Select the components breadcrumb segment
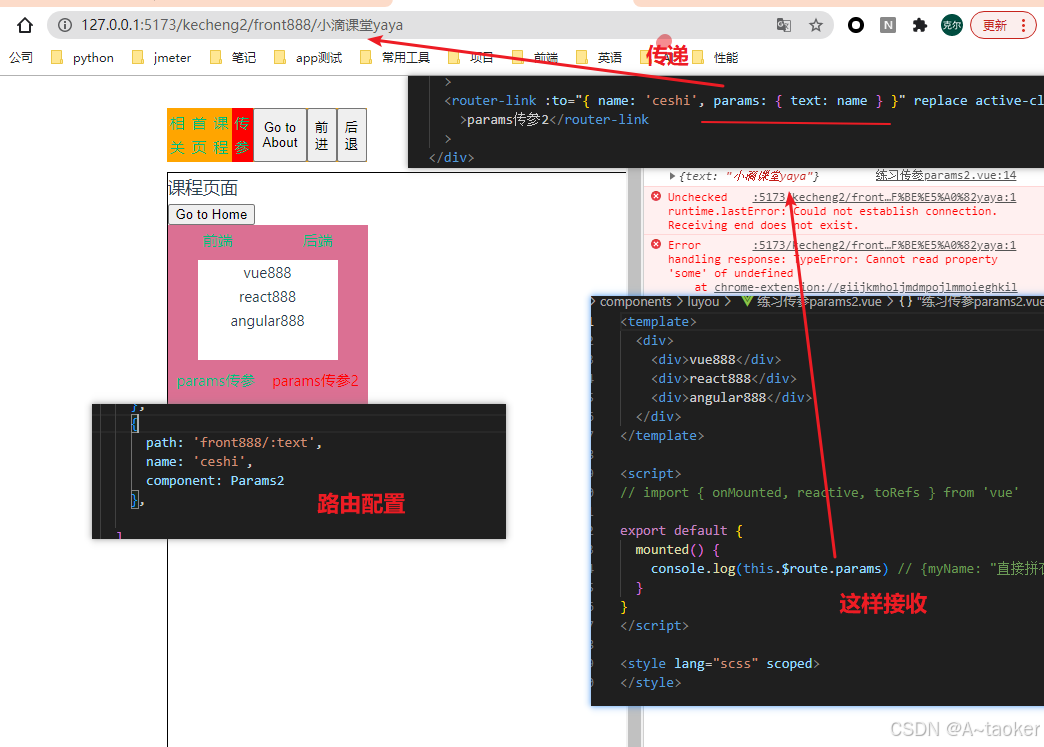 click(x=635, y=302)
